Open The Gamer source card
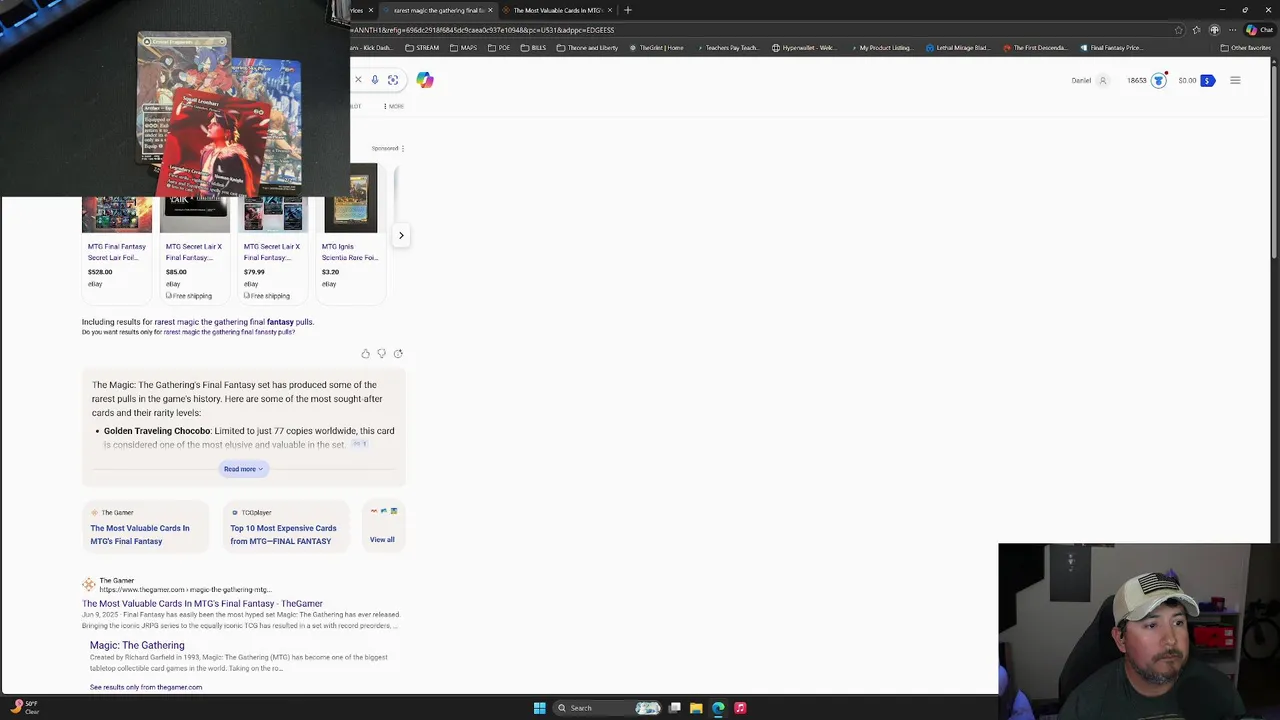Viewport: 1280px width, 720px height. pos(145,528)
